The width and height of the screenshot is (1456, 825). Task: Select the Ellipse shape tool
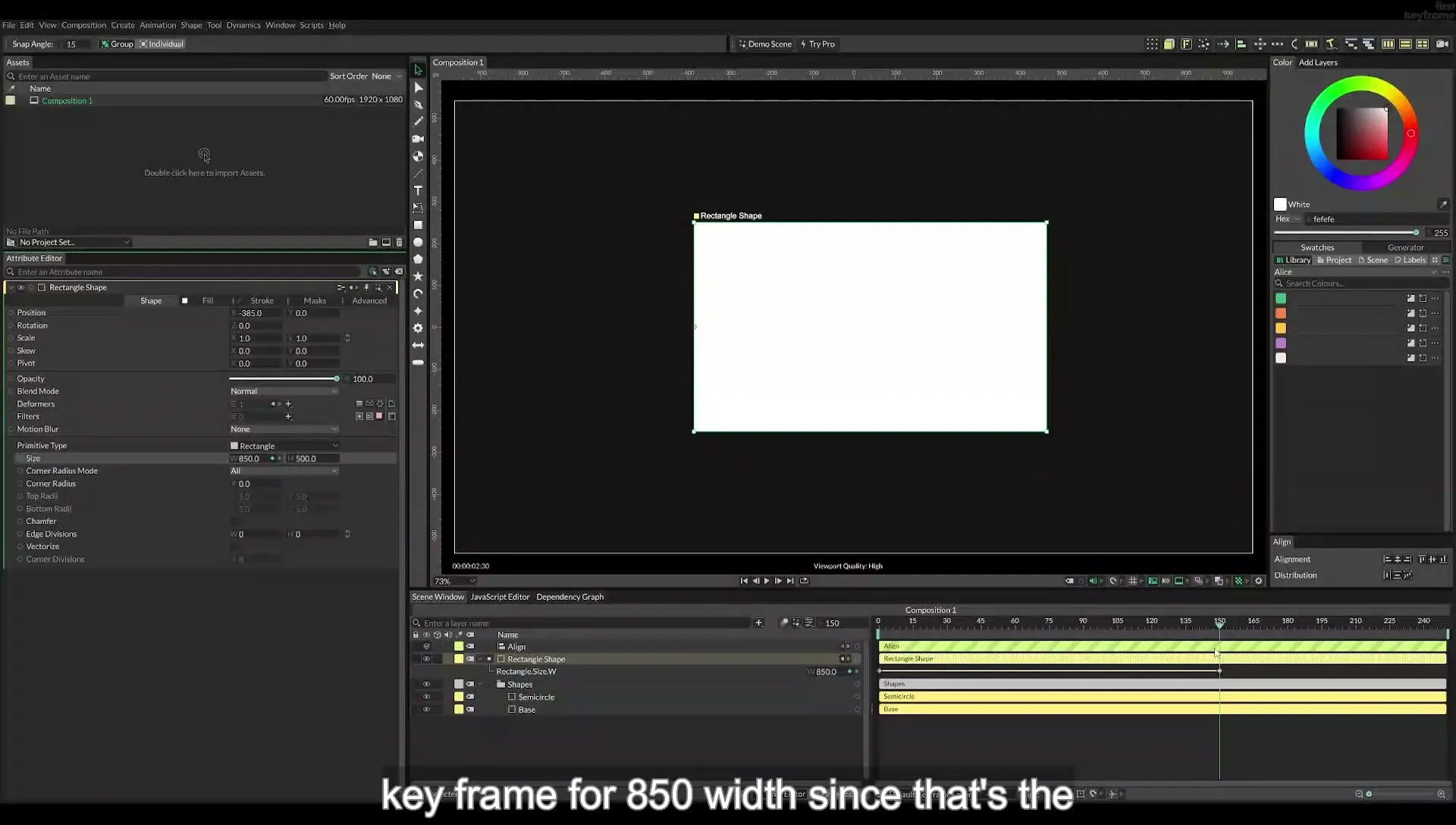coord(418,242)
